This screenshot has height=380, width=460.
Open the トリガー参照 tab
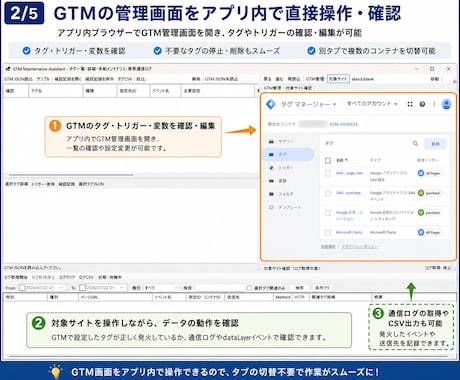43,184
